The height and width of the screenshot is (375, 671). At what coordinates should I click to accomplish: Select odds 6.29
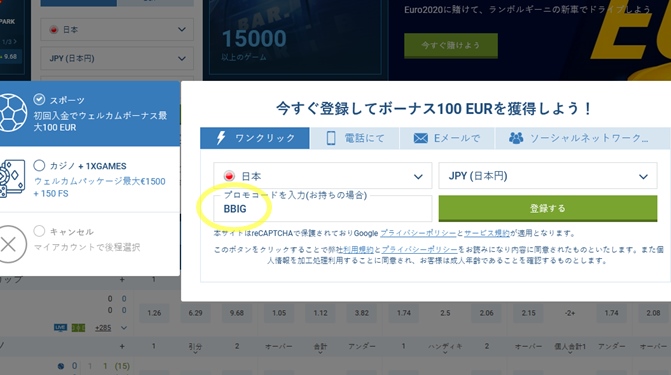coord(196,313)
